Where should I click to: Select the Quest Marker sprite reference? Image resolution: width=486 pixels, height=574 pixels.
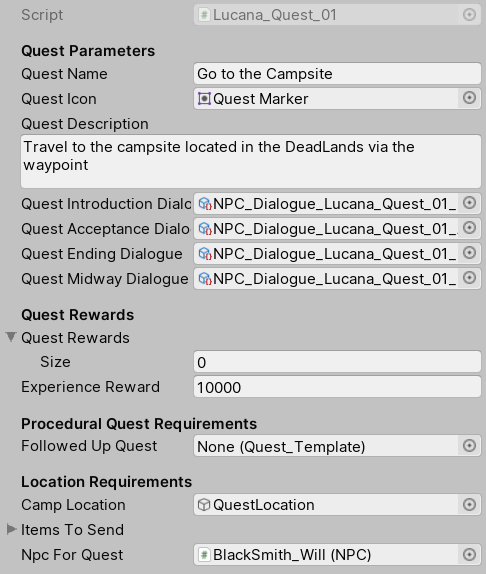tap(326, 98)
